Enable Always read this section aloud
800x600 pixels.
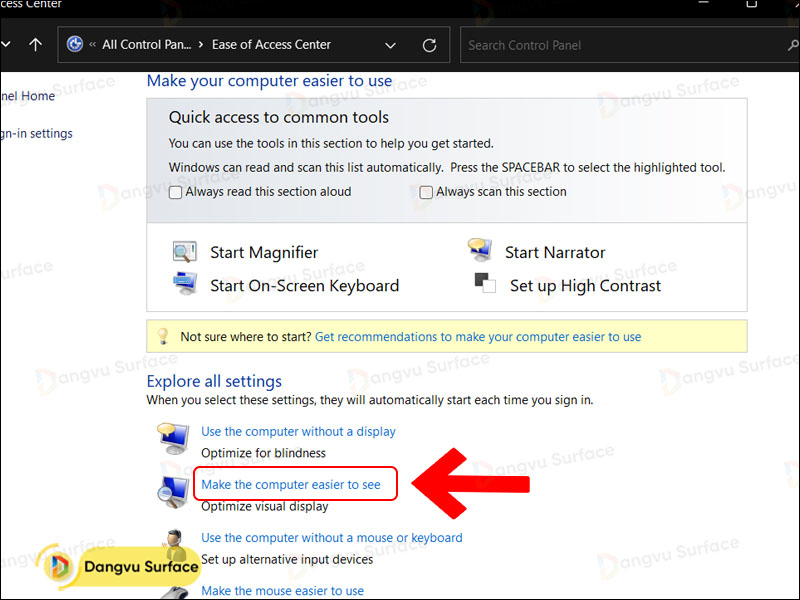(x=176, y=192)
